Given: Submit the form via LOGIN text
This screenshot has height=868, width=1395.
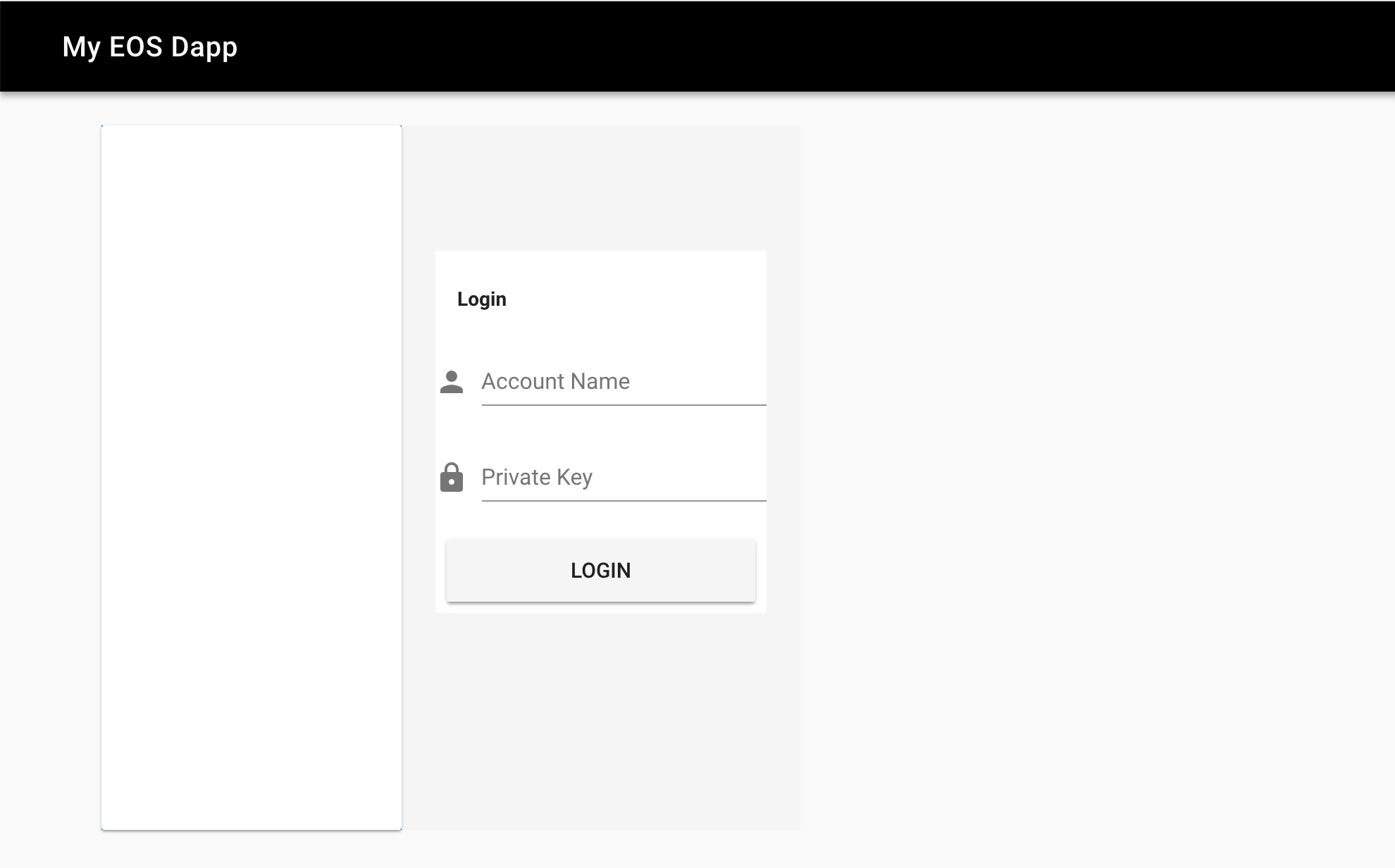Looking at the screenshot, I should click(x=601, y=571).
